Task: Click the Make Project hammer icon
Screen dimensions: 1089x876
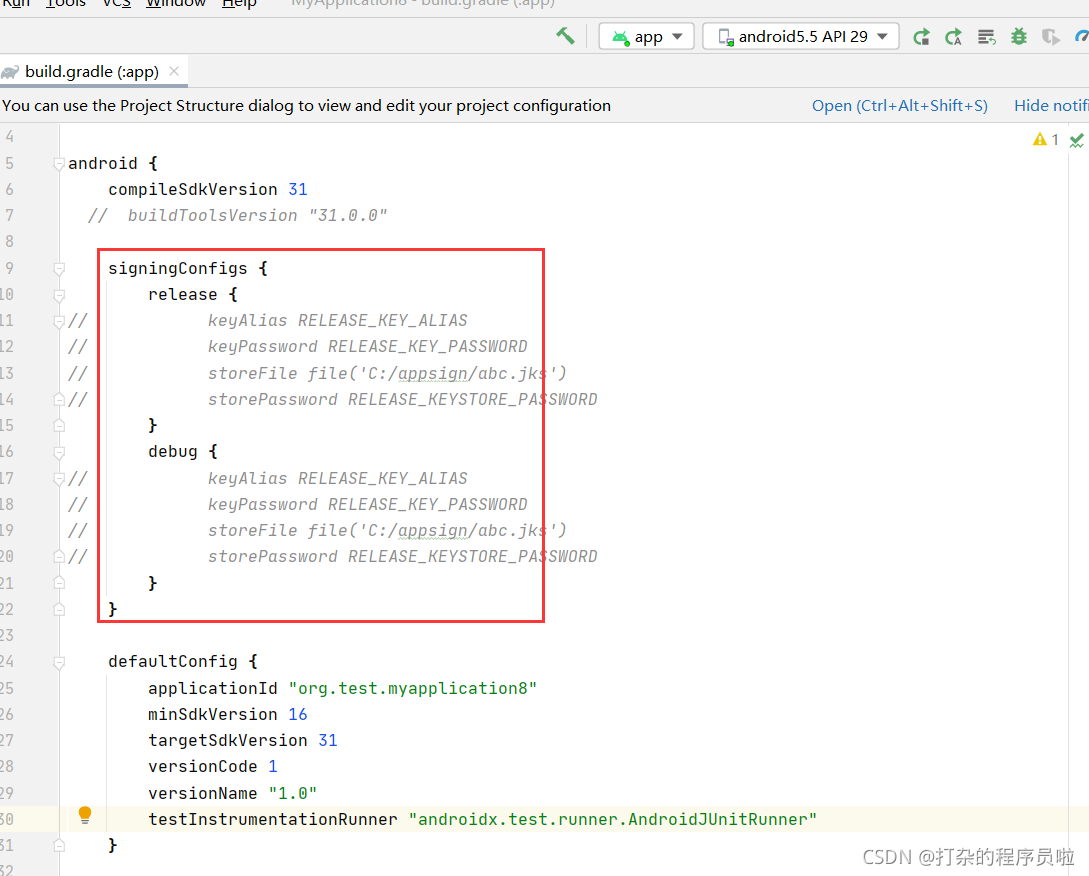Action: (x=565, y=36)
